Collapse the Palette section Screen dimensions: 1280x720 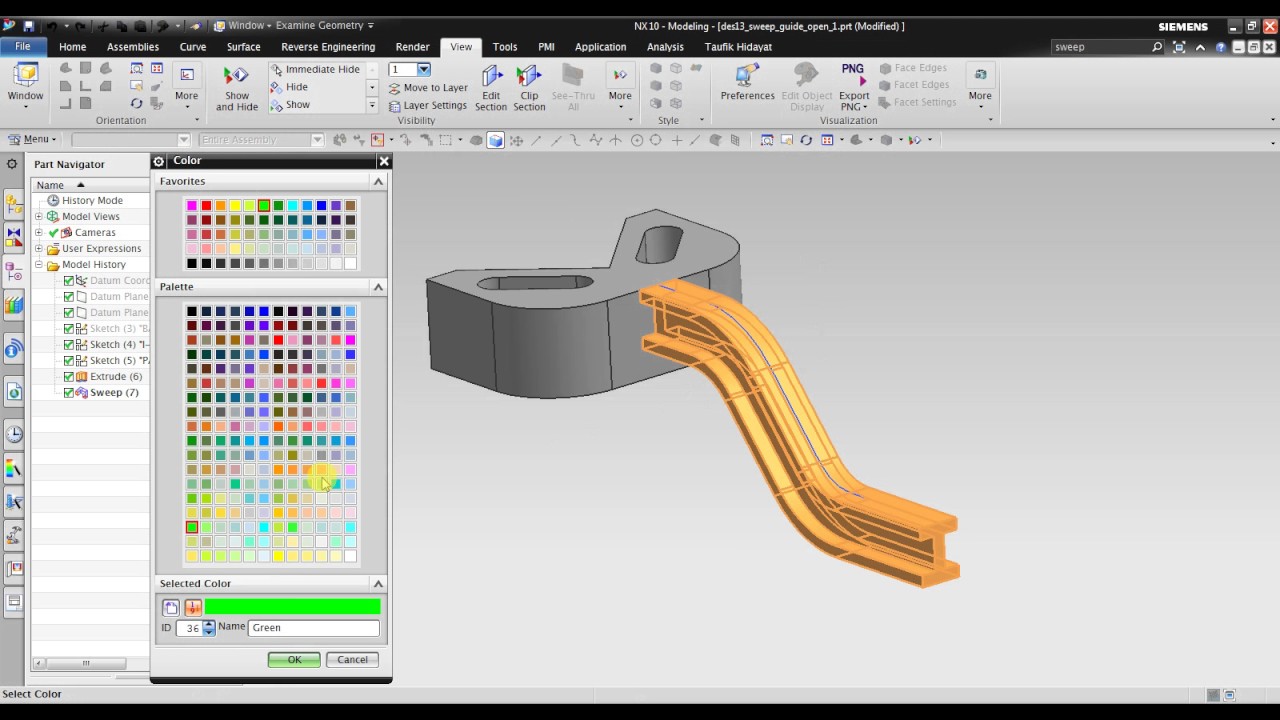tap(378, 287)
